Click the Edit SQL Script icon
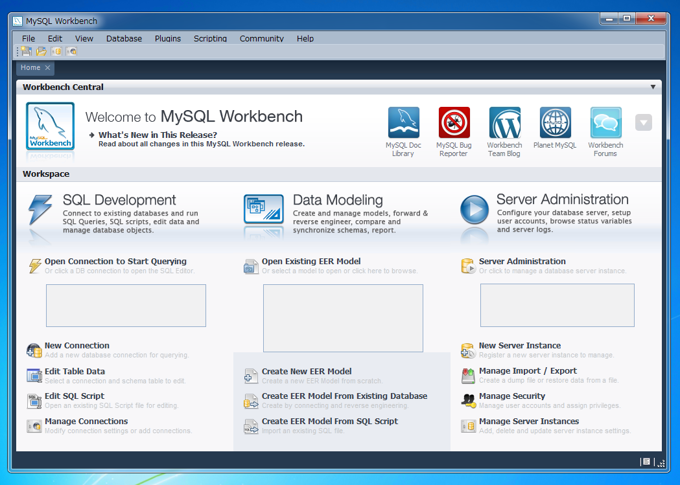Viewport: 680px width, 485px height. 34,401
